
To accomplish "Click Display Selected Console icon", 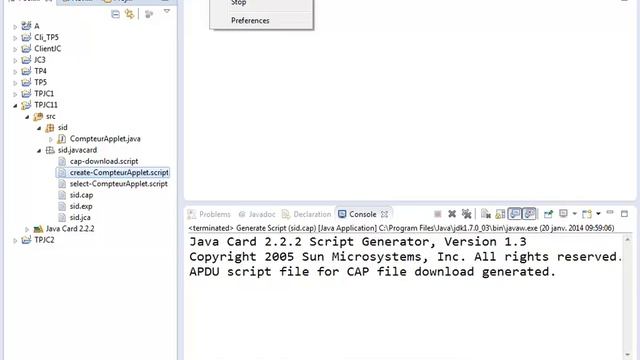I will [563, 213].
